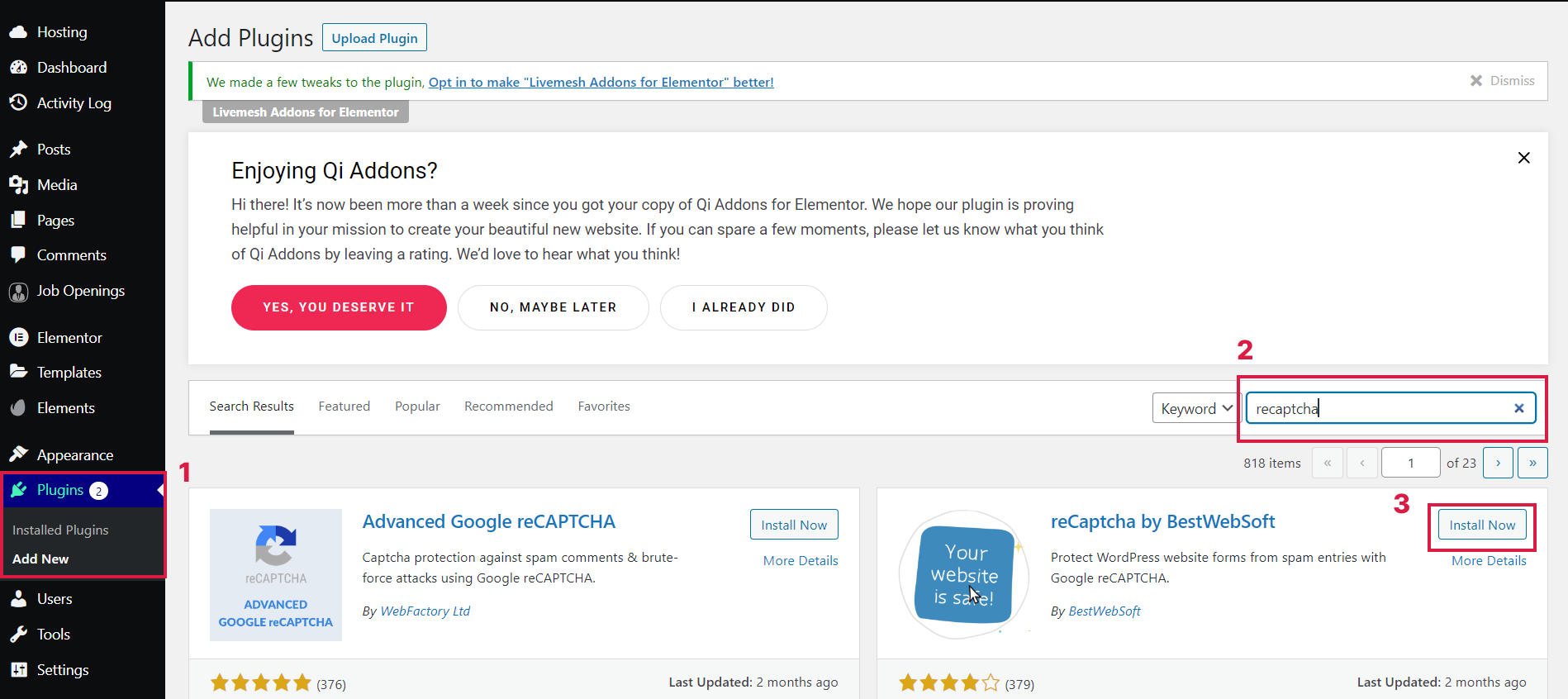Image resolution: width=1568 pixels, height=699 pixels.
Task: Open the Plugins menu in sidebar
Action: click(x=60, y=490)
